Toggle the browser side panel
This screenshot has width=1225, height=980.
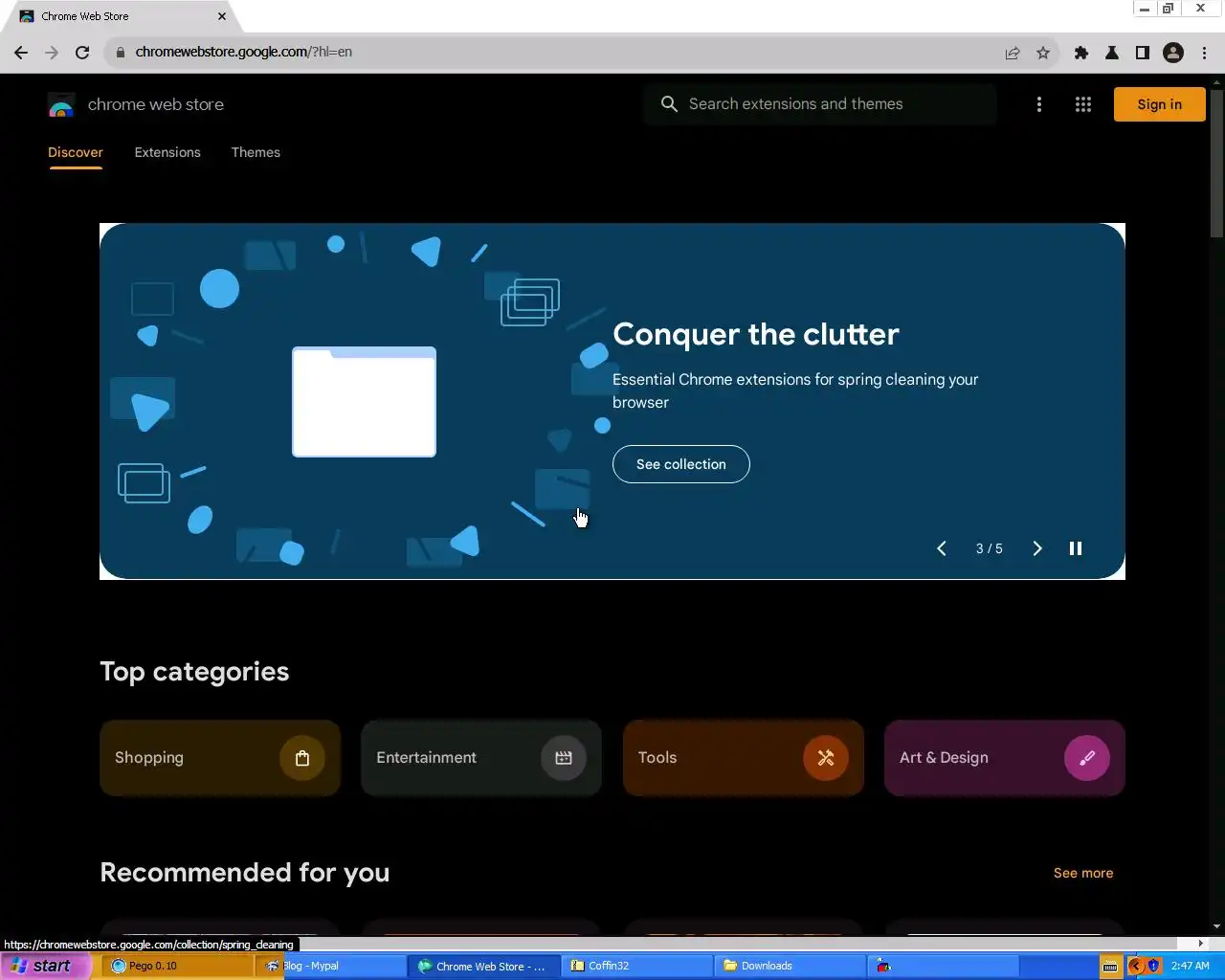[1143, 53]
